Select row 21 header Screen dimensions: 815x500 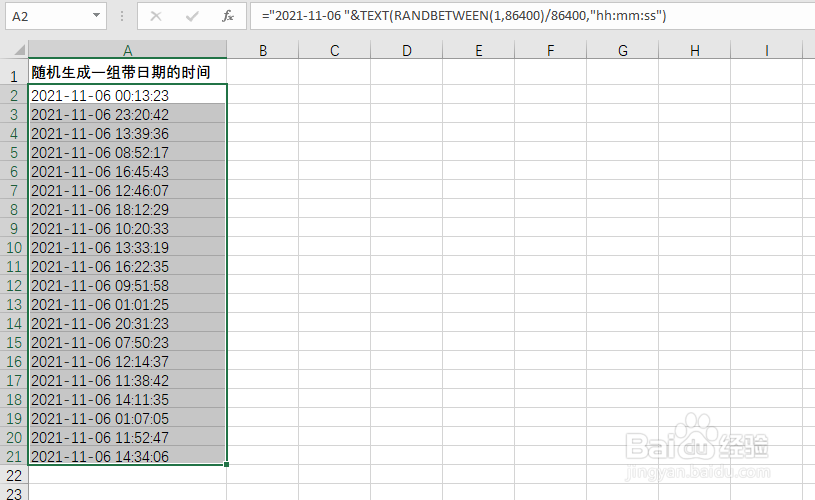tap(14, 456)
